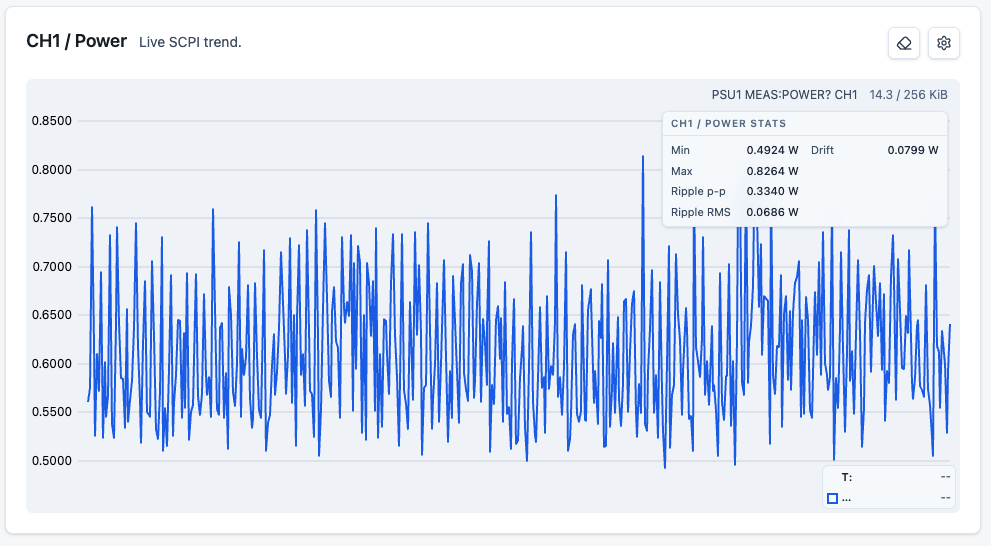Click the 0.8500 y-axis label
This screenshot has width=991, height=546.
(52, 121)
